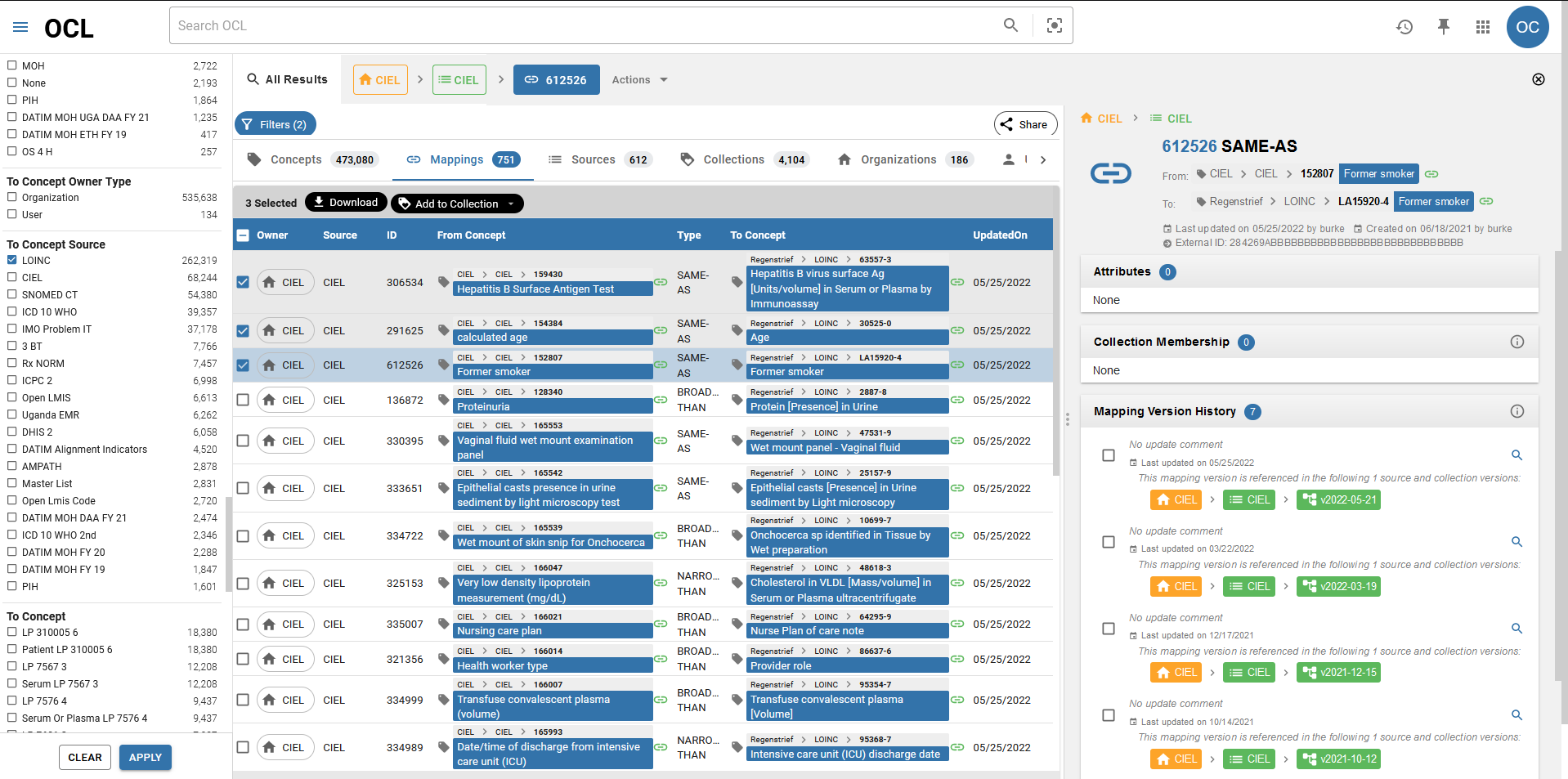Uncheck the selected mapping row 306534
This screenshot has height=779, width=1568.
(243, 282)
